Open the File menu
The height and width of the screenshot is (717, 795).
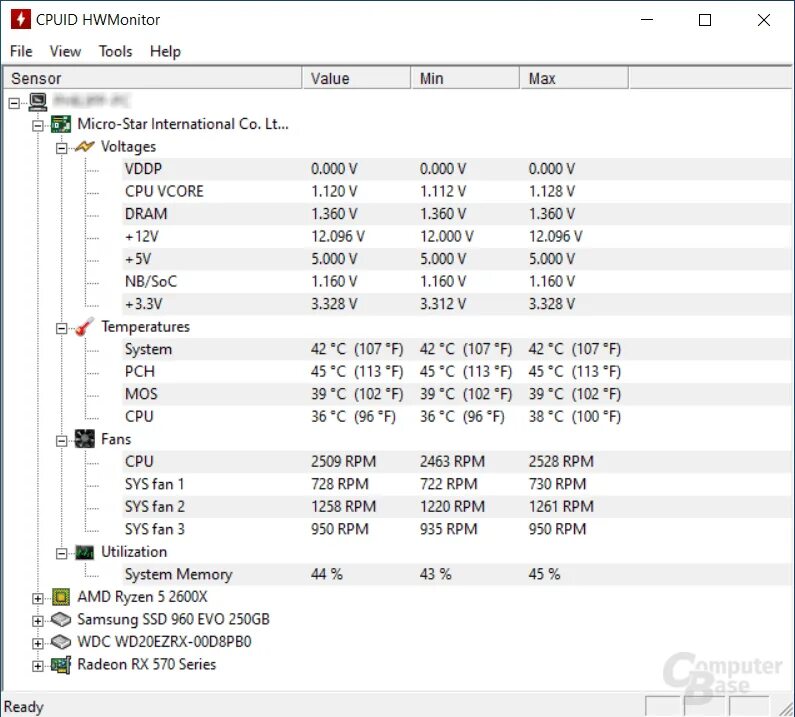coord(21,51)
